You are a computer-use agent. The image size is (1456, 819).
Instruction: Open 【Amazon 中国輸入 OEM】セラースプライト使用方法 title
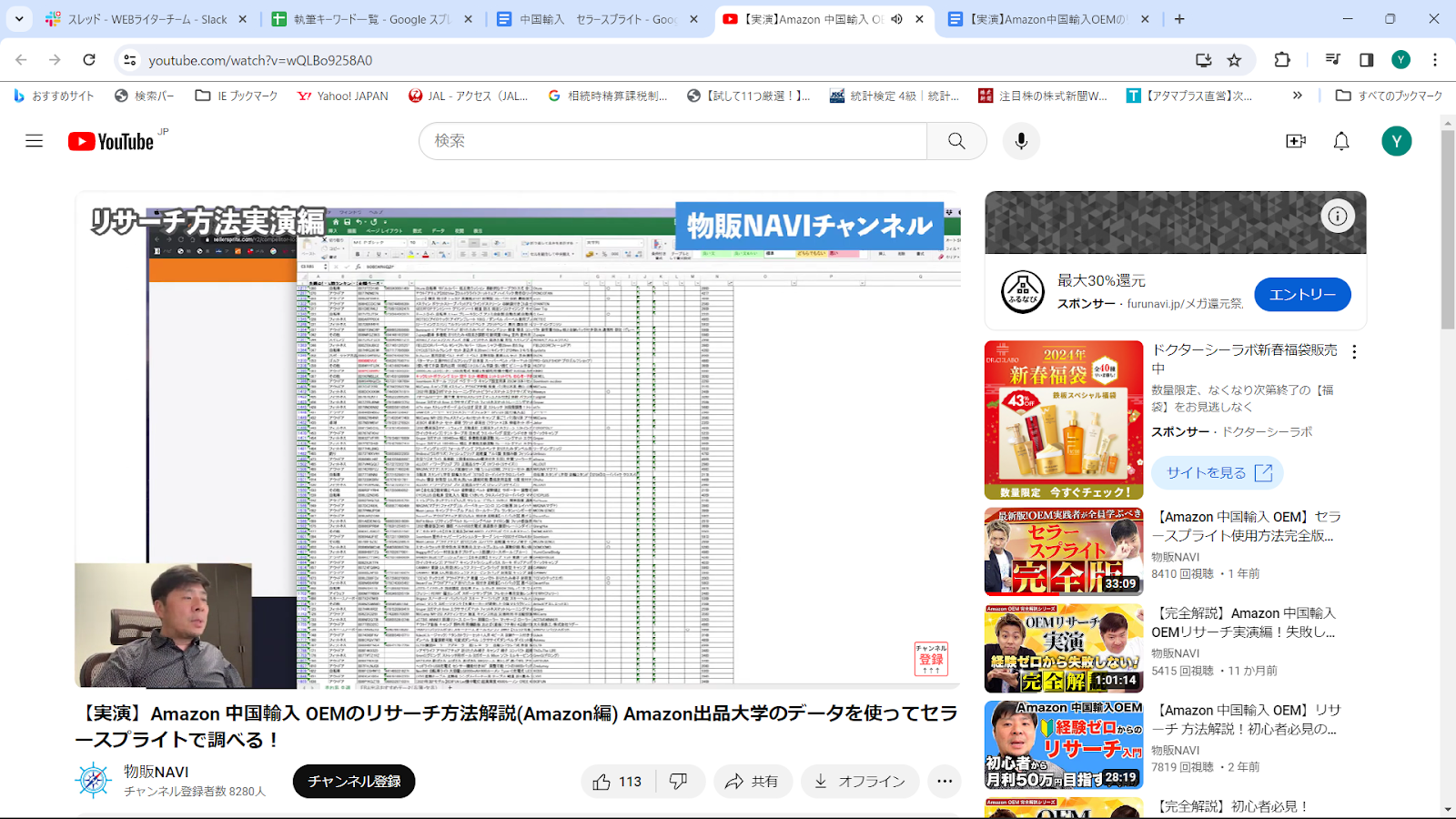pos(1246,526)
